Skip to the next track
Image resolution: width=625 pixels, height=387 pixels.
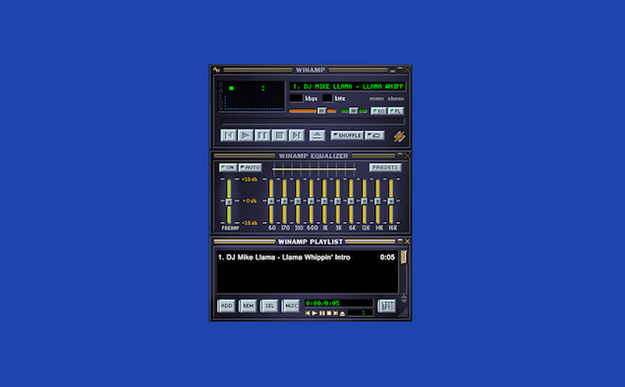click(x=297, y=136)
